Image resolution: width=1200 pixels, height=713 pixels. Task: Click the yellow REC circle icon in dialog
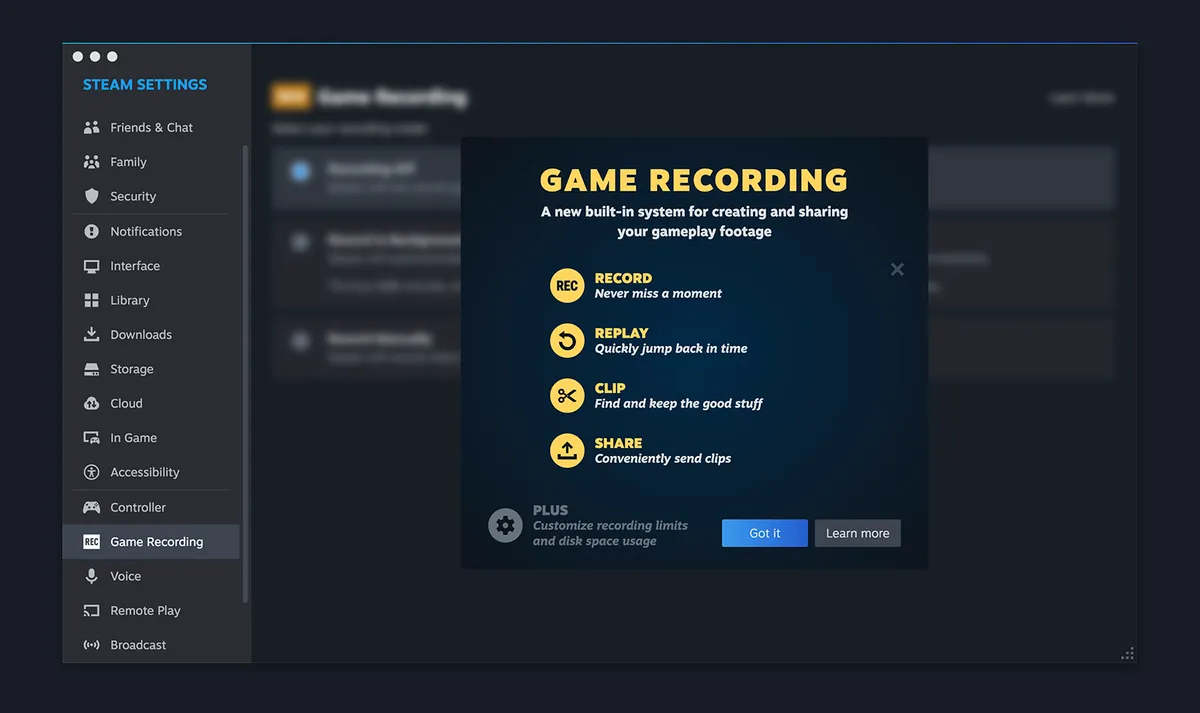567,286
